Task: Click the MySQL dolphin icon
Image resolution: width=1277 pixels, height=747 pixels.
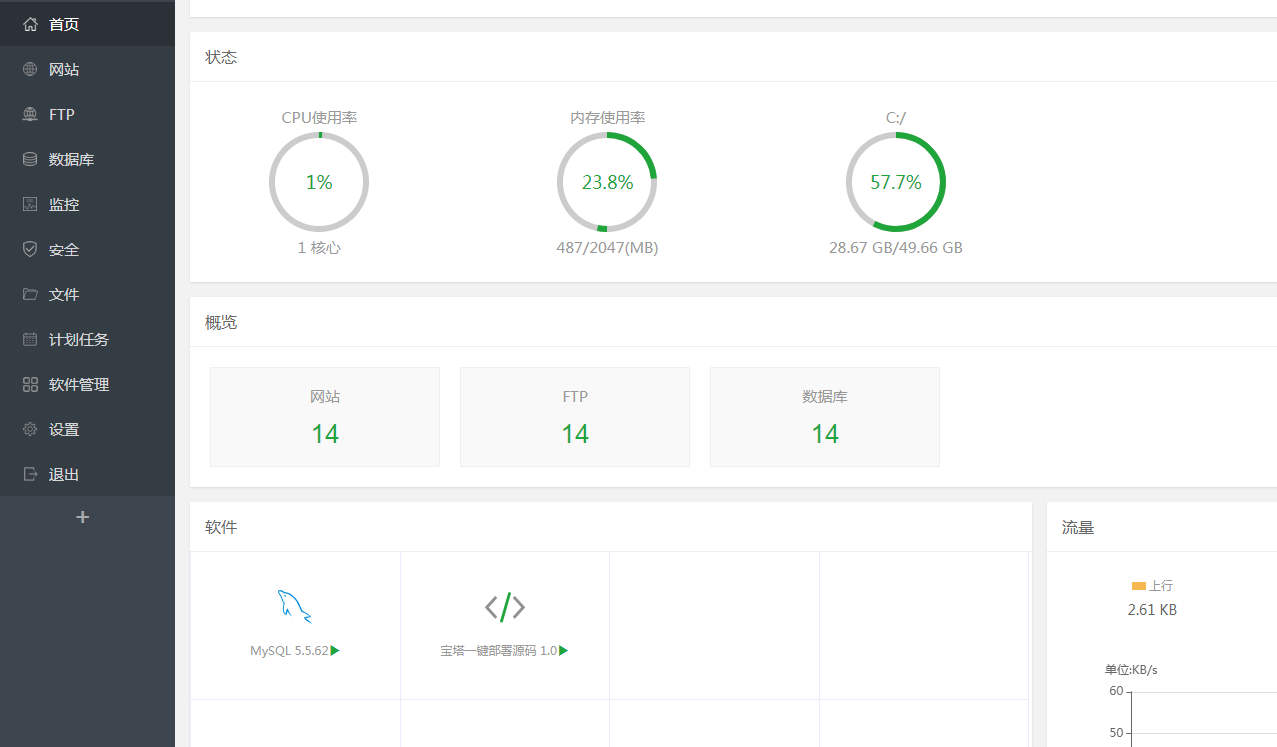Action: [x=294, y=607]
